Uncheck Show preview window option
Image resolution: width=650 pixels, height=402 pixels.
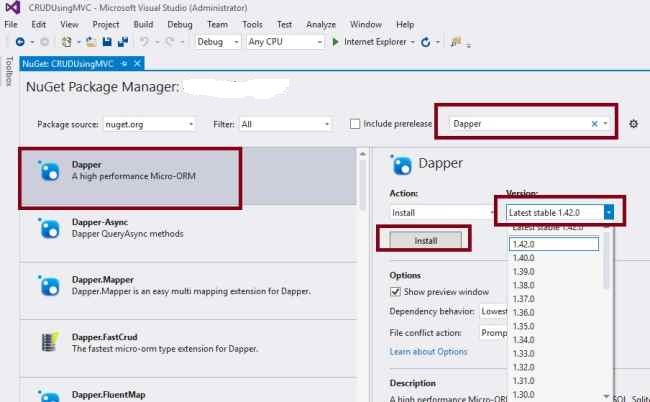click(x=395, y=292)
